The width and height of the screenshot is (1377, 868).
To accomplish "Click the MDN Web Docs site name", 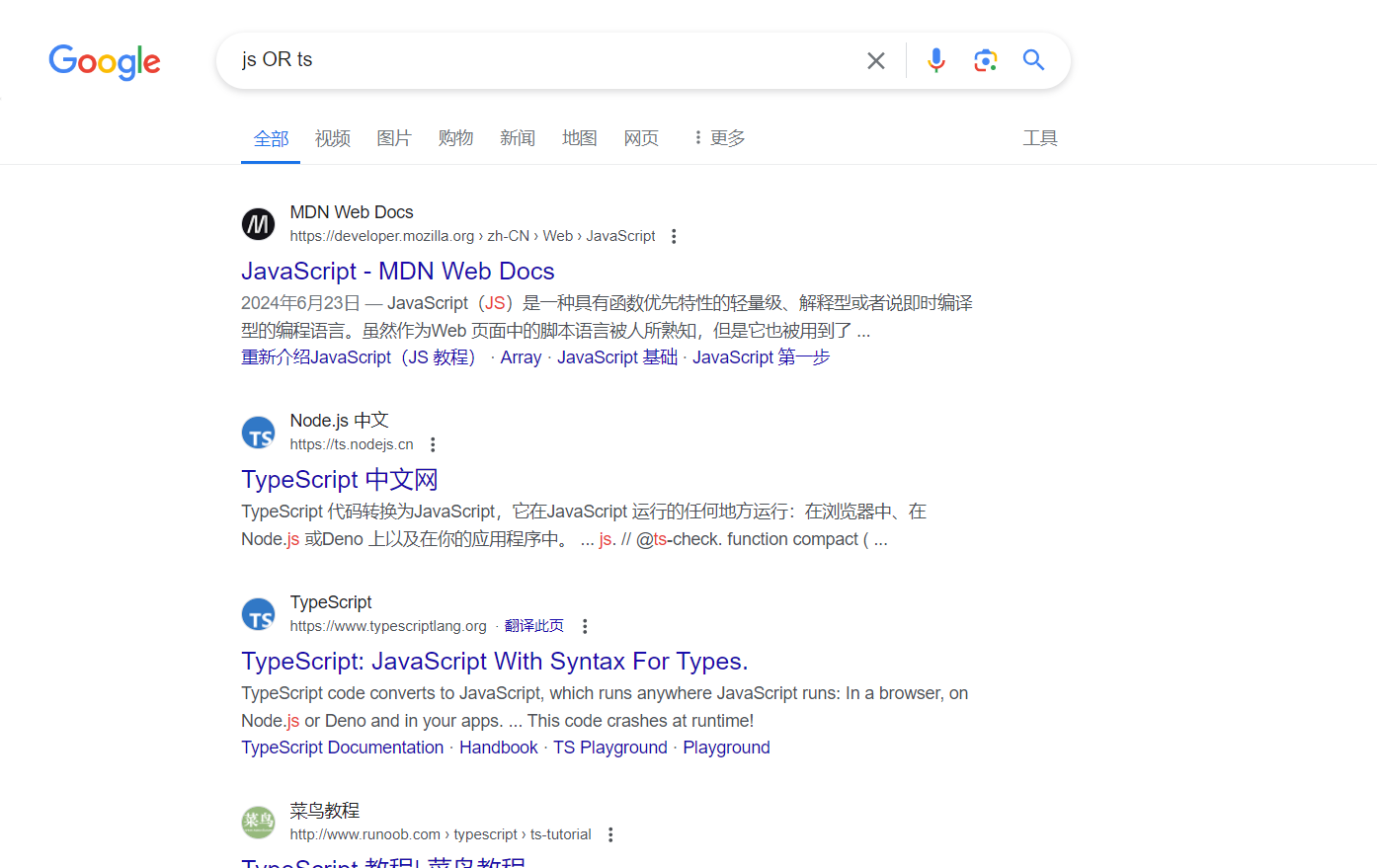I will (352, 212).
